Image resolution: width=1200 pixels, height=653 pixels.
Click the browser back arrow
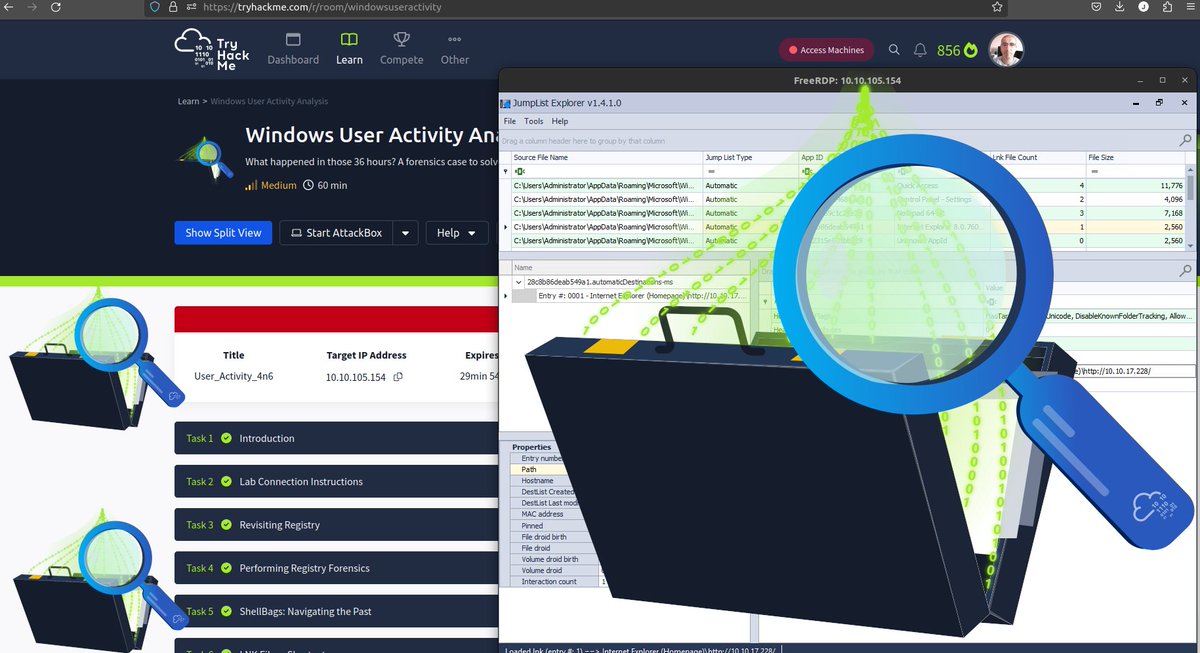(x=9, y=7)
